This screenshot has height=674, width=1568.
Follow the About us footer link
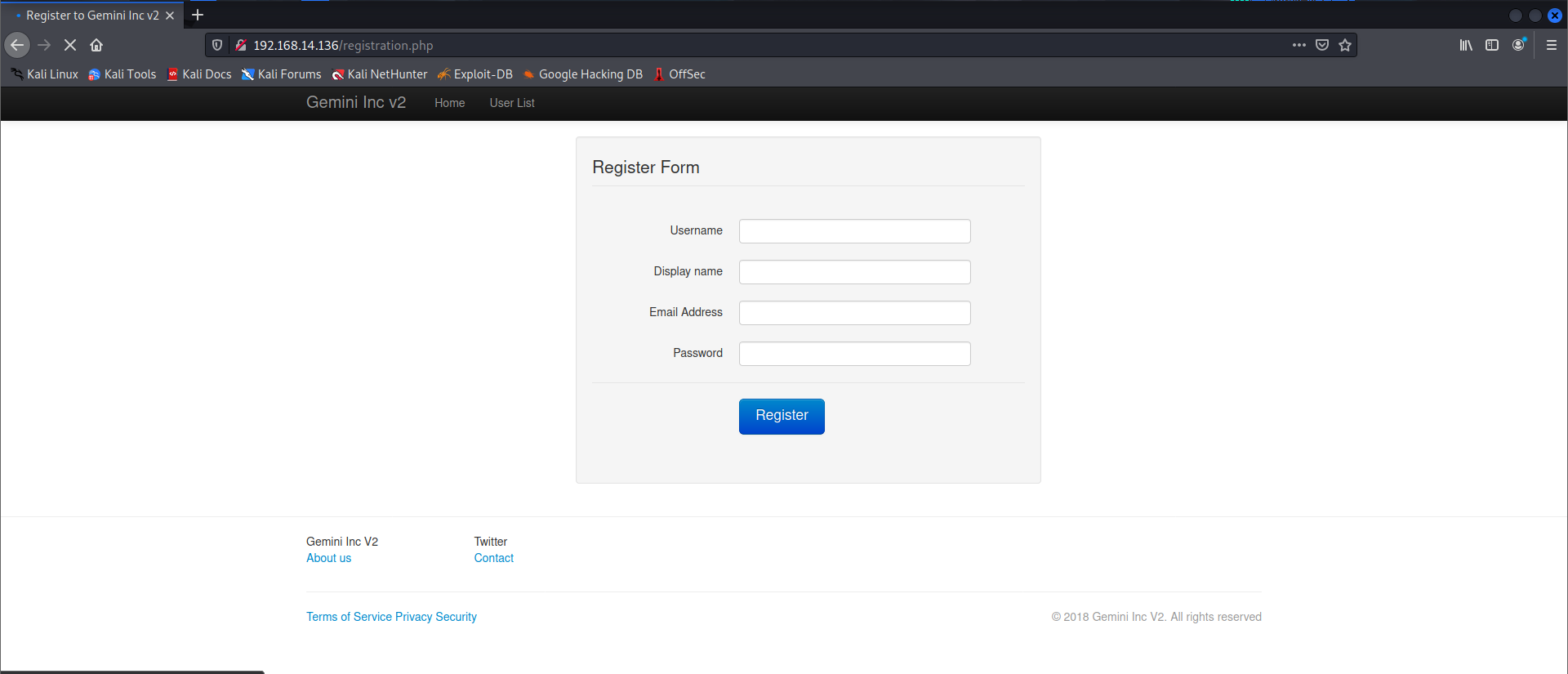point(328,558)
